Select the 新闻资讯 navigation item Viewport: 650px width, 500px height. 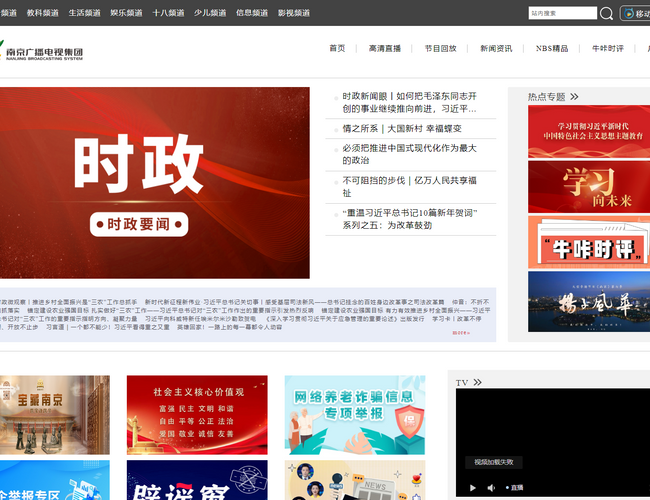(x=496, y=48)
